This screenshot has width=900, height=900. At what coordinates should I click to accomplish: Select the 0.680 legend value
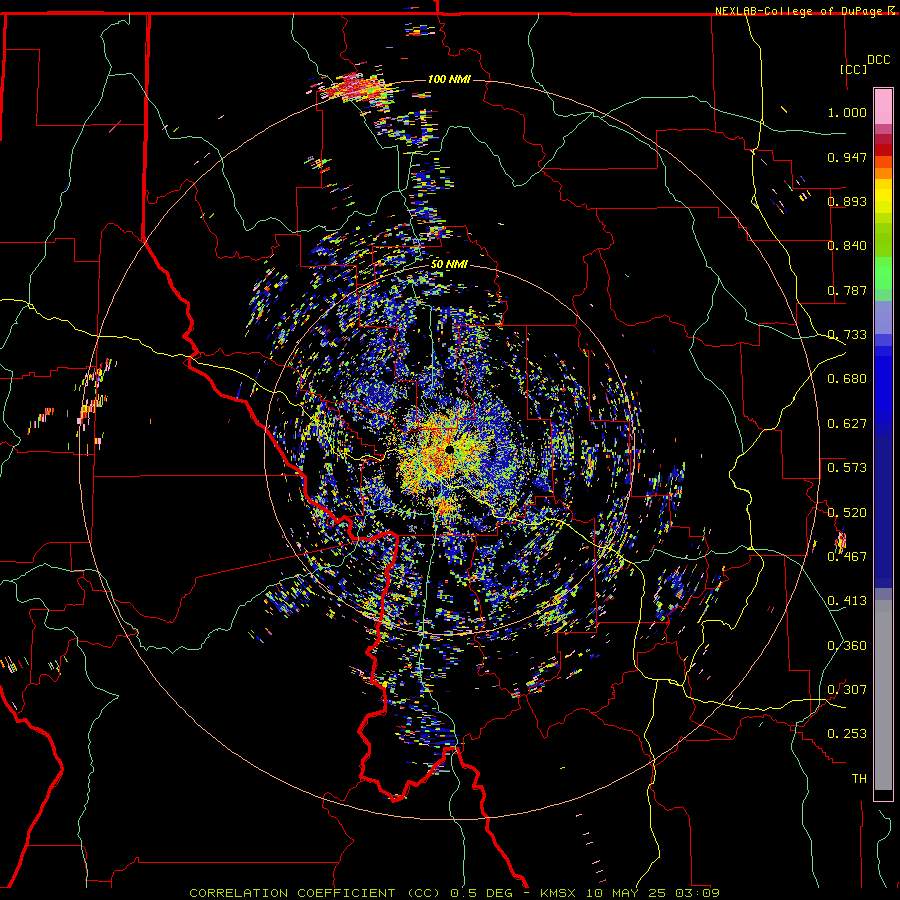tap(847, 379)
